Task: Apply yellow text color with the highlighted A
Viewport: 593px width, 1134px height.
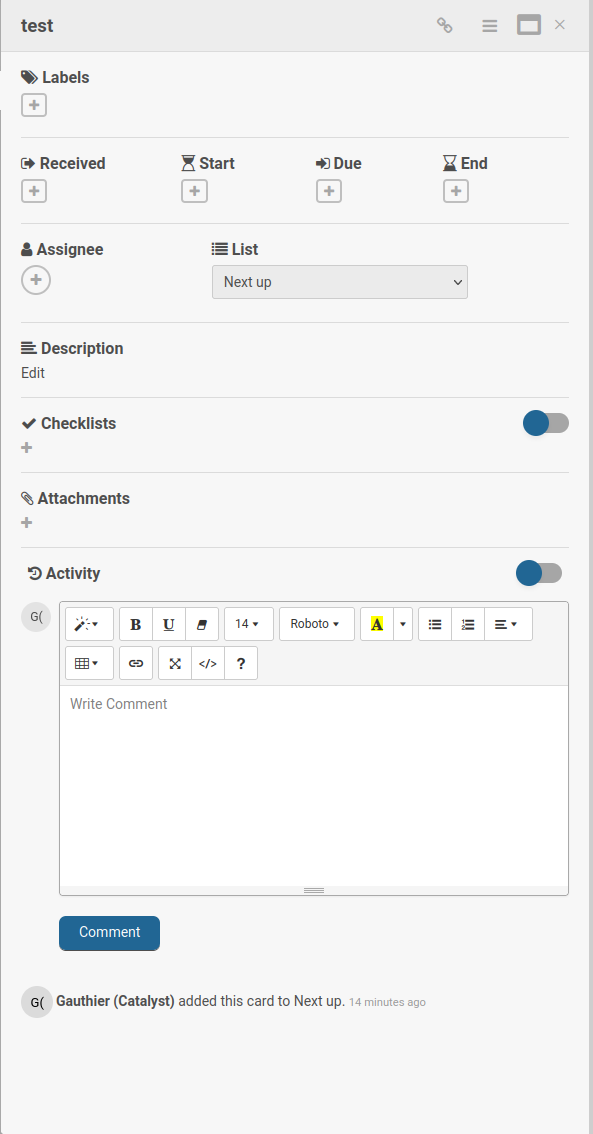Action: pyautogui.click(x=377, y=623)
